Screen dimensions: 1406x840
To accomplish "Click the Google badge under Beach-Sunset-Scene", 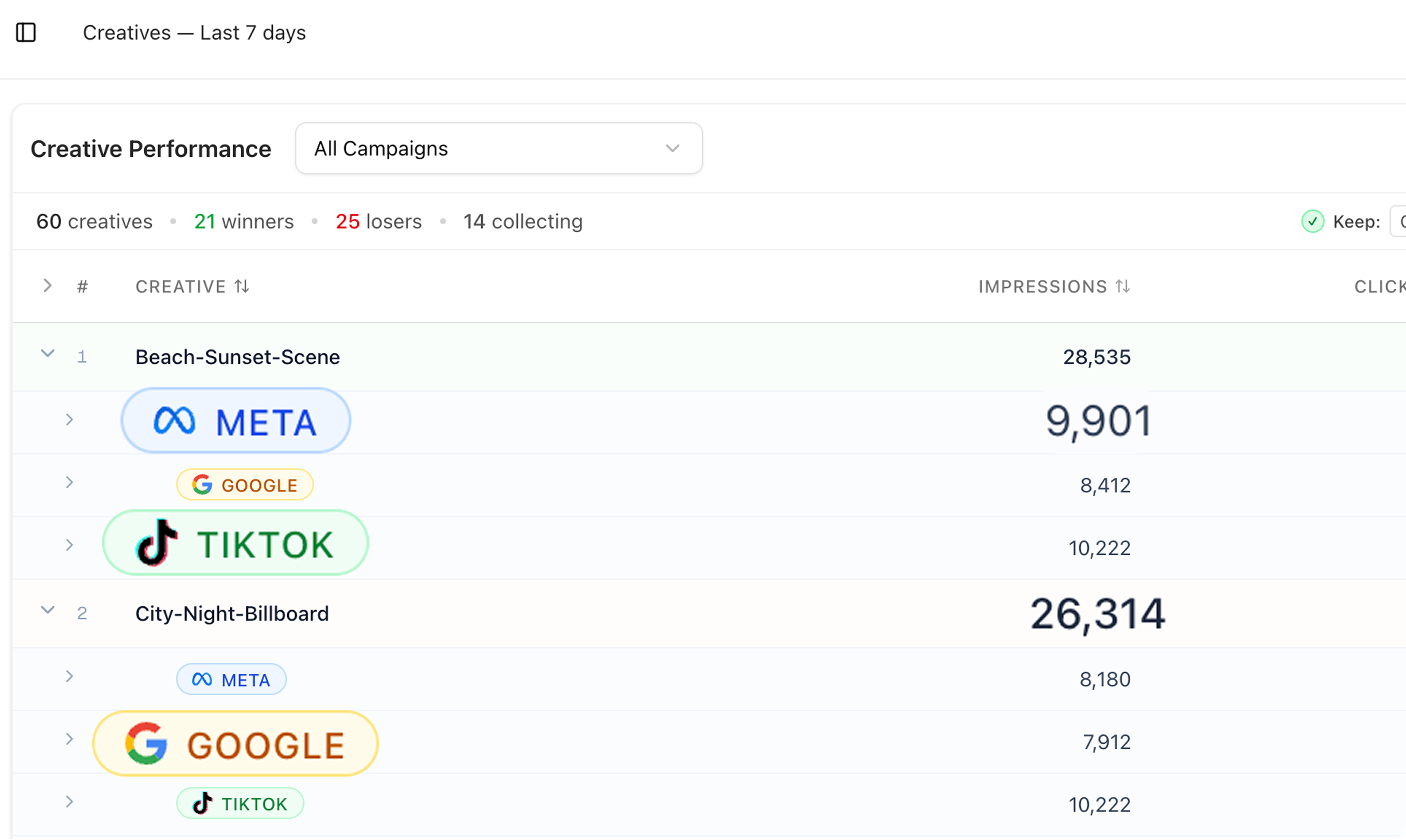I will coord(245,485).
